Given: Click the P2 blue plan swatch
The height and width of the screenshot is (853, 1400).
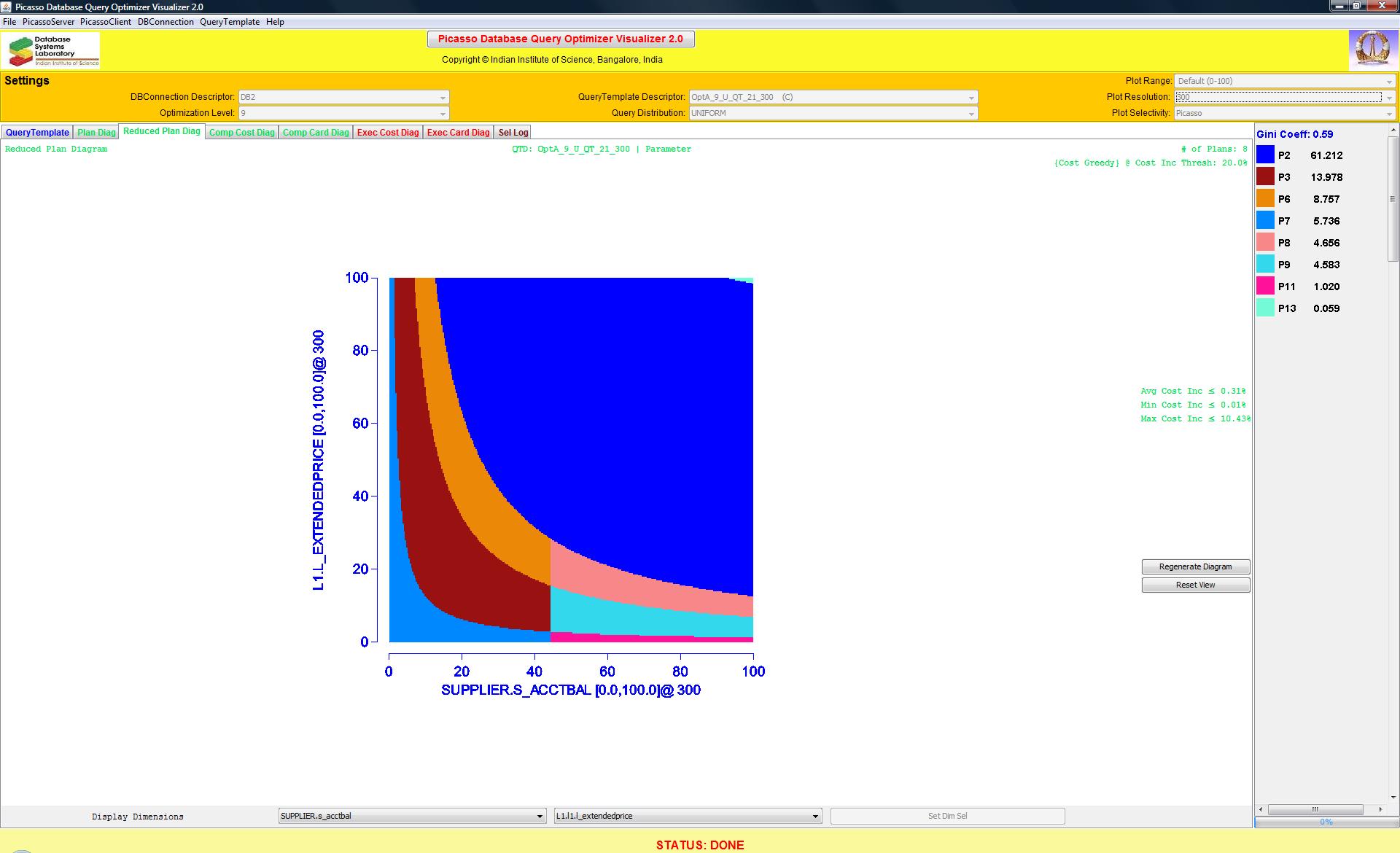Looking at the screenshot, I should [1265, 155].
